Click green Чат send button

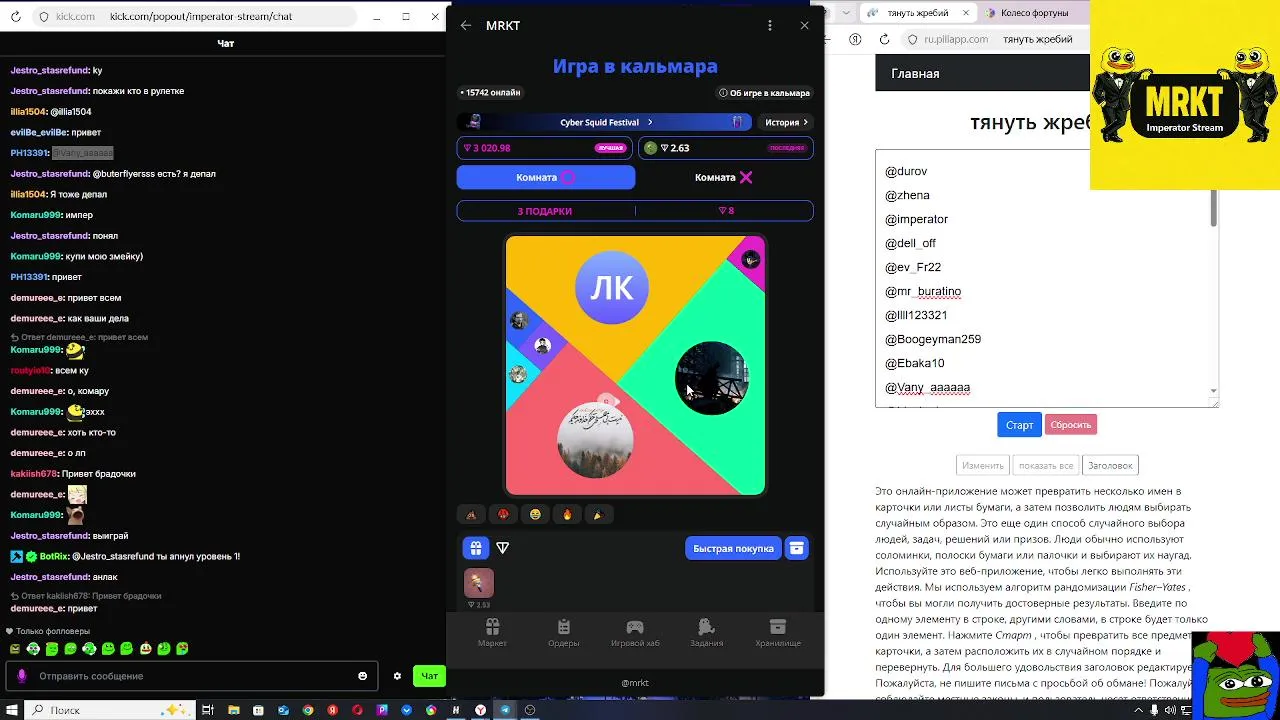click(x=429, y=676)
